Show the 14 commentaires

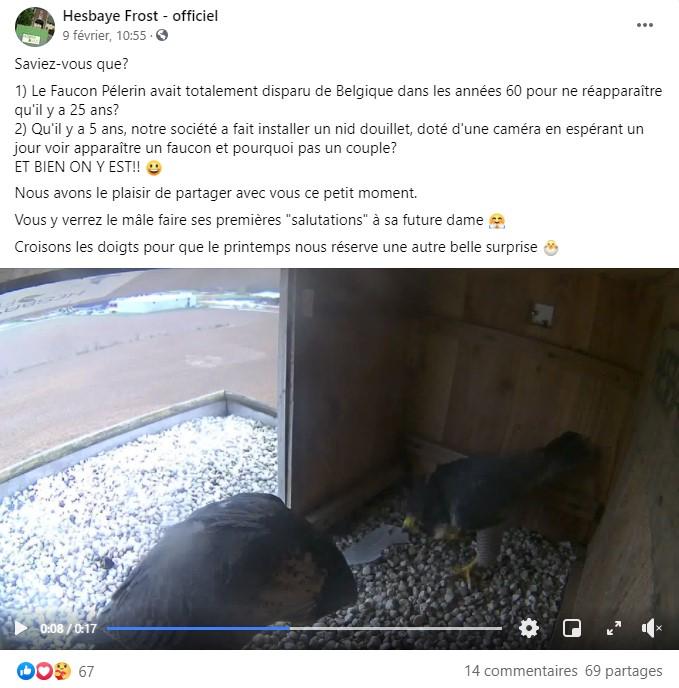pos(521,671)
